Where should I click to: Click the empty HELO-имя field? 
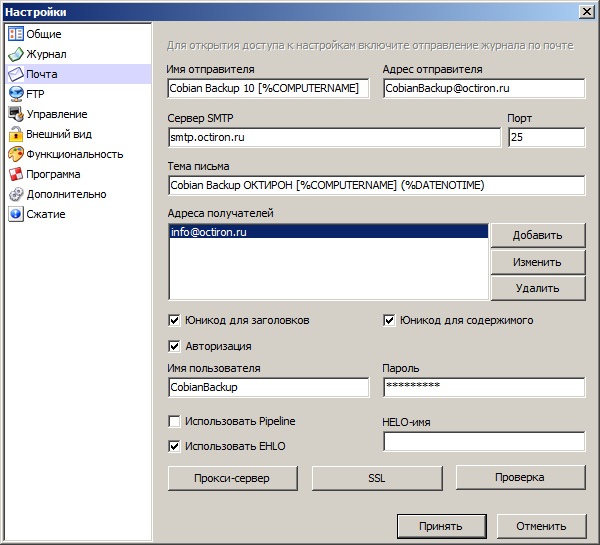[x=484, y=442]
